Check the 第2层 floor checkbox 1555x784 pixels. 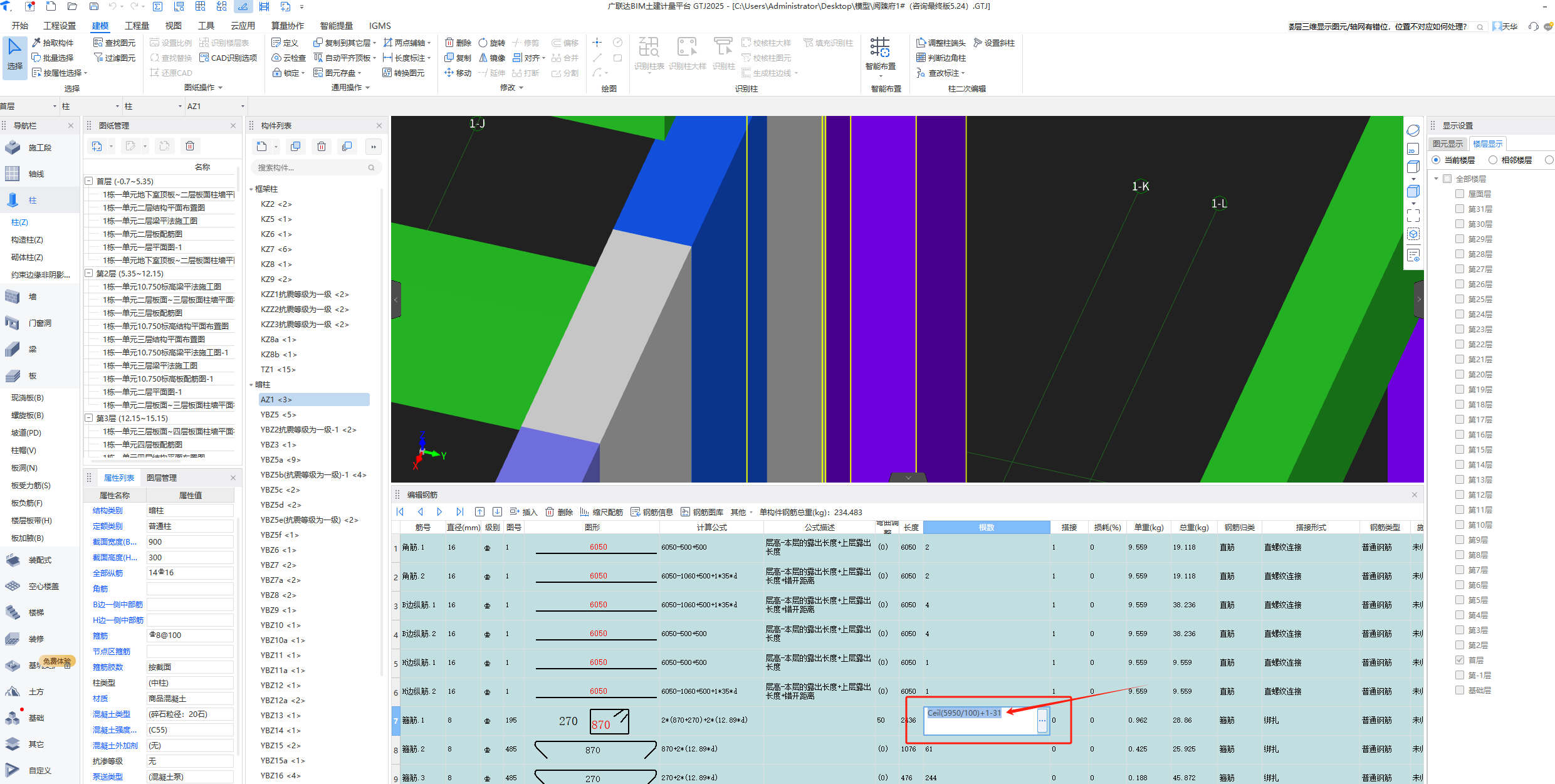[x=1460, y=645]
